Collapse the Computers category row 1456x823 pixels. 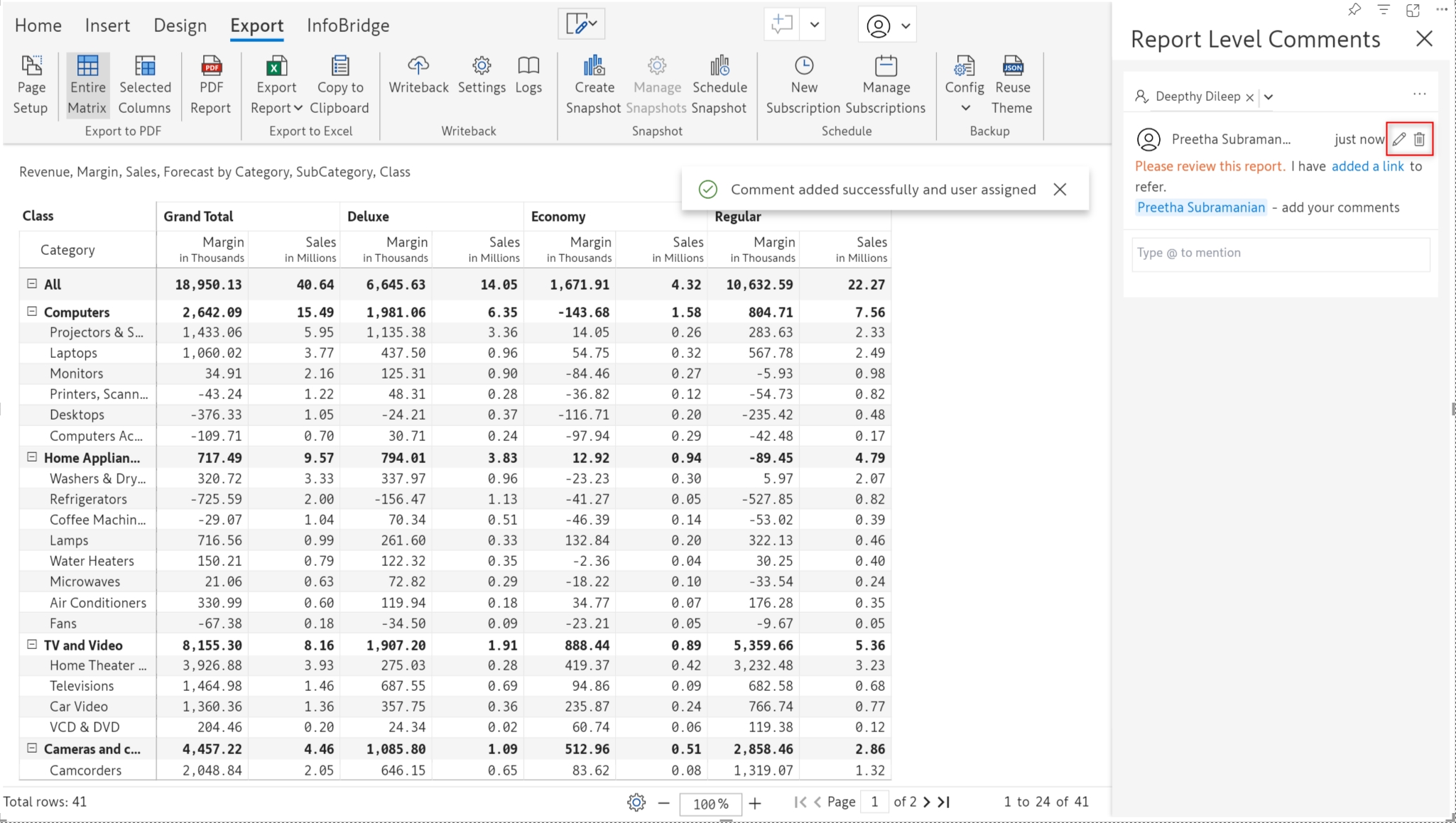click(x=32, y=311)
